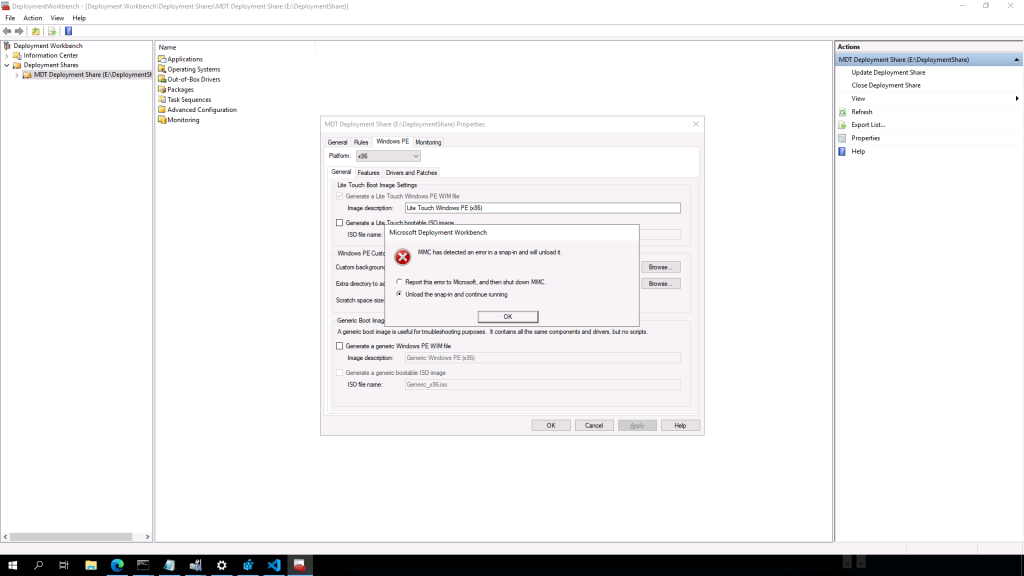Click the Lite Touch image description field
The image size is (1024, 576).
[543, 208]
